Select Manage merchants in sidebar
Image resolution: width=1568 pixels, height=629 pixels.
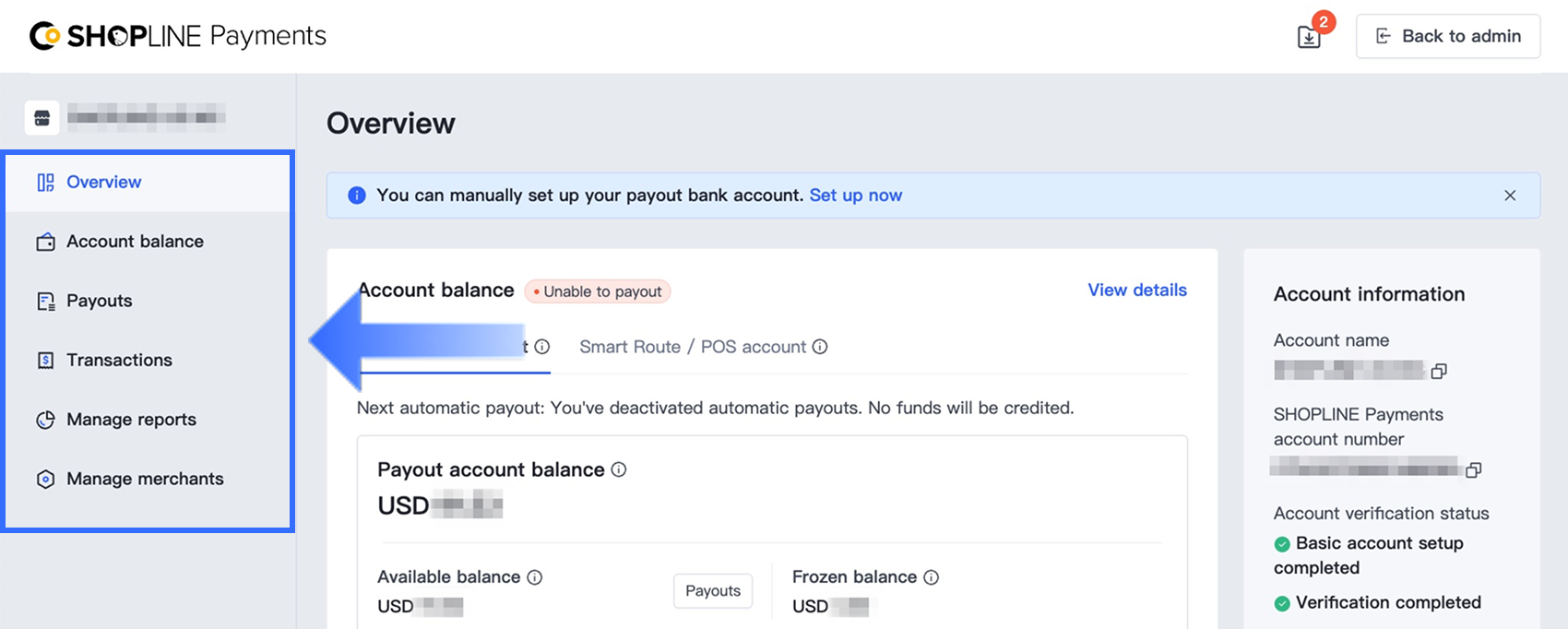[145, 479]
